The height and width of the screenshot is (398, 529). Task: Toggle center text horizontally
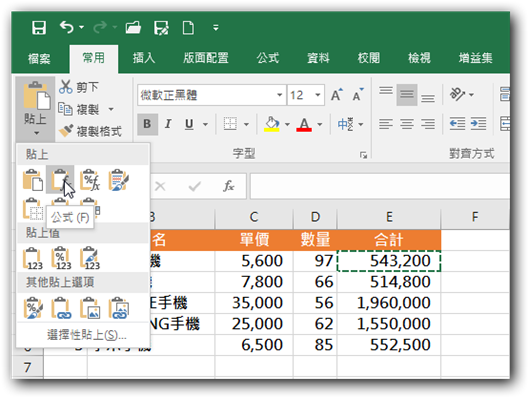tap(407, 124)
